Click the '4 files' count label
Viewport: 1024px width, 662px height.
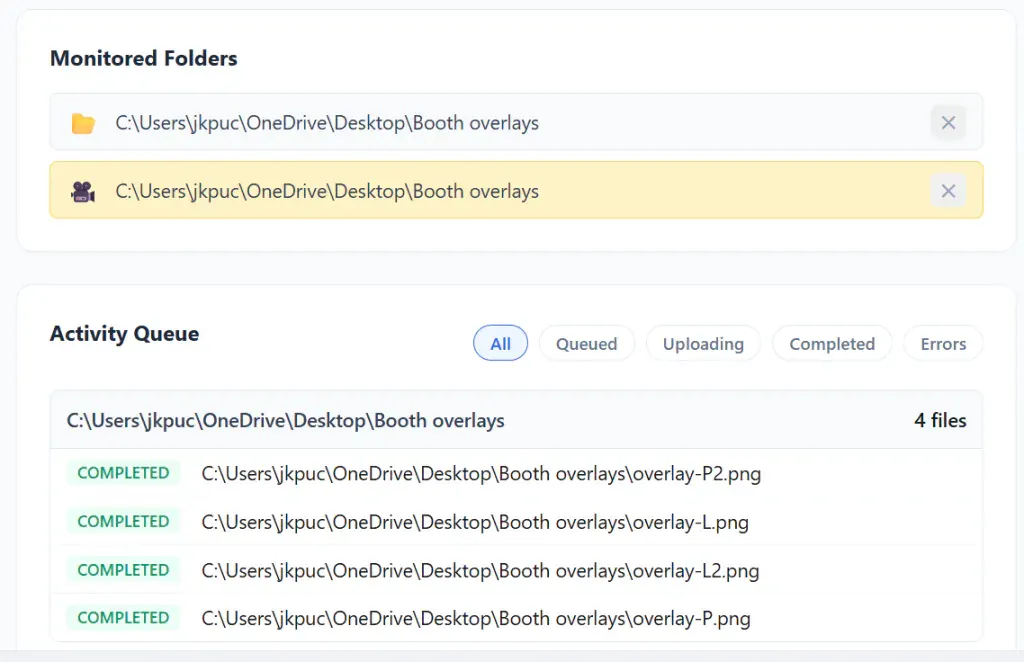tap(940, 420)
